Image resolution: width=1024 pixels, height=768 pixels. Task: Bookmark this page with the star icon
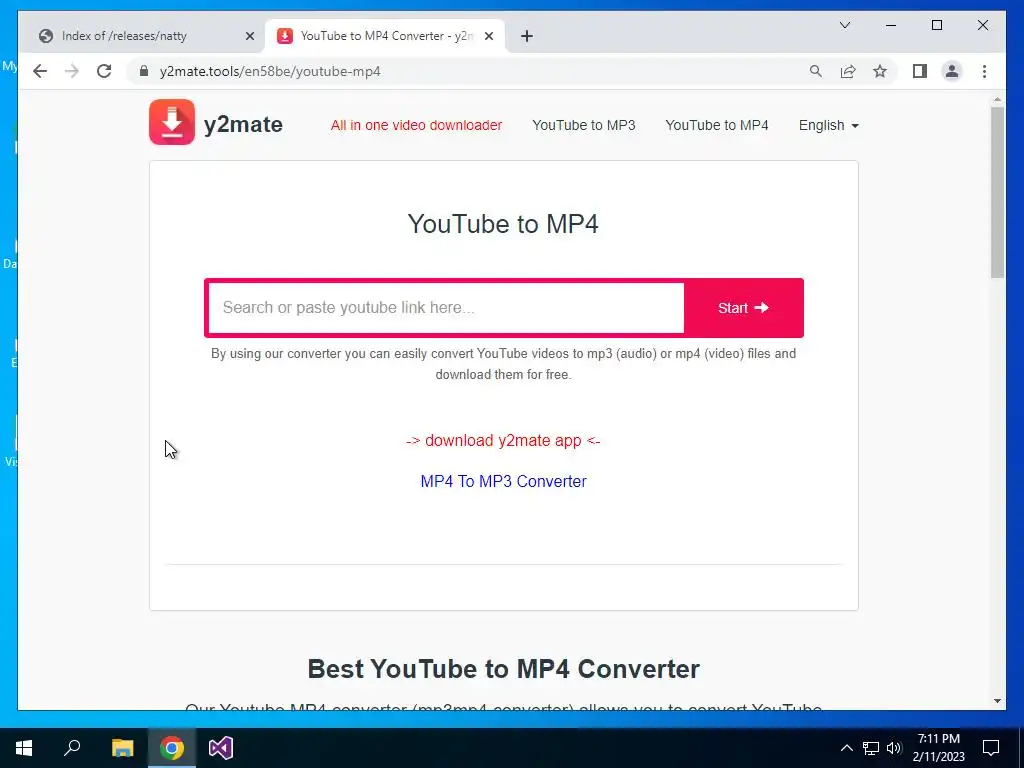click(880, 71)
